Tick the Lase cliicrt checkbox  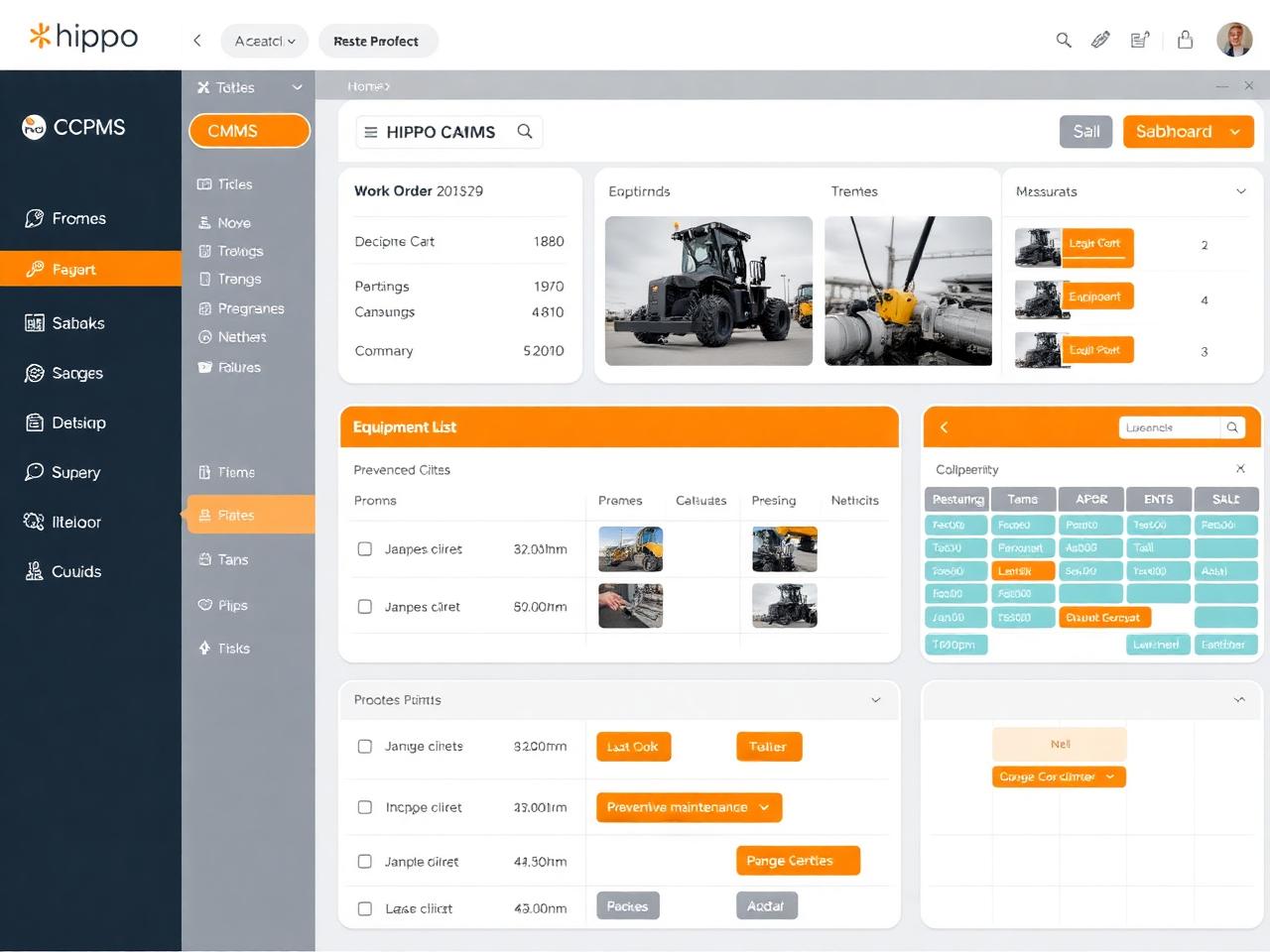(x=365, y=908)
